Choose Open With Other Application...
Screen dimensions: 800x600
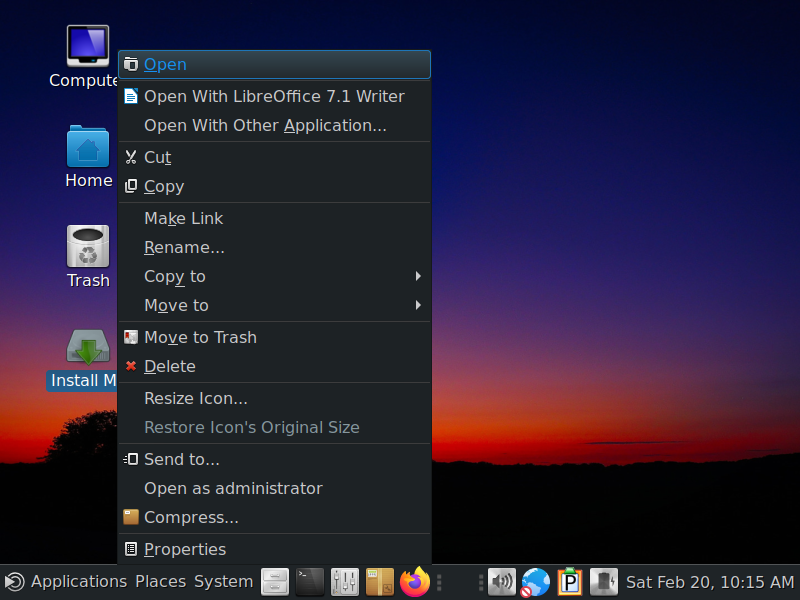pos(274,126)
